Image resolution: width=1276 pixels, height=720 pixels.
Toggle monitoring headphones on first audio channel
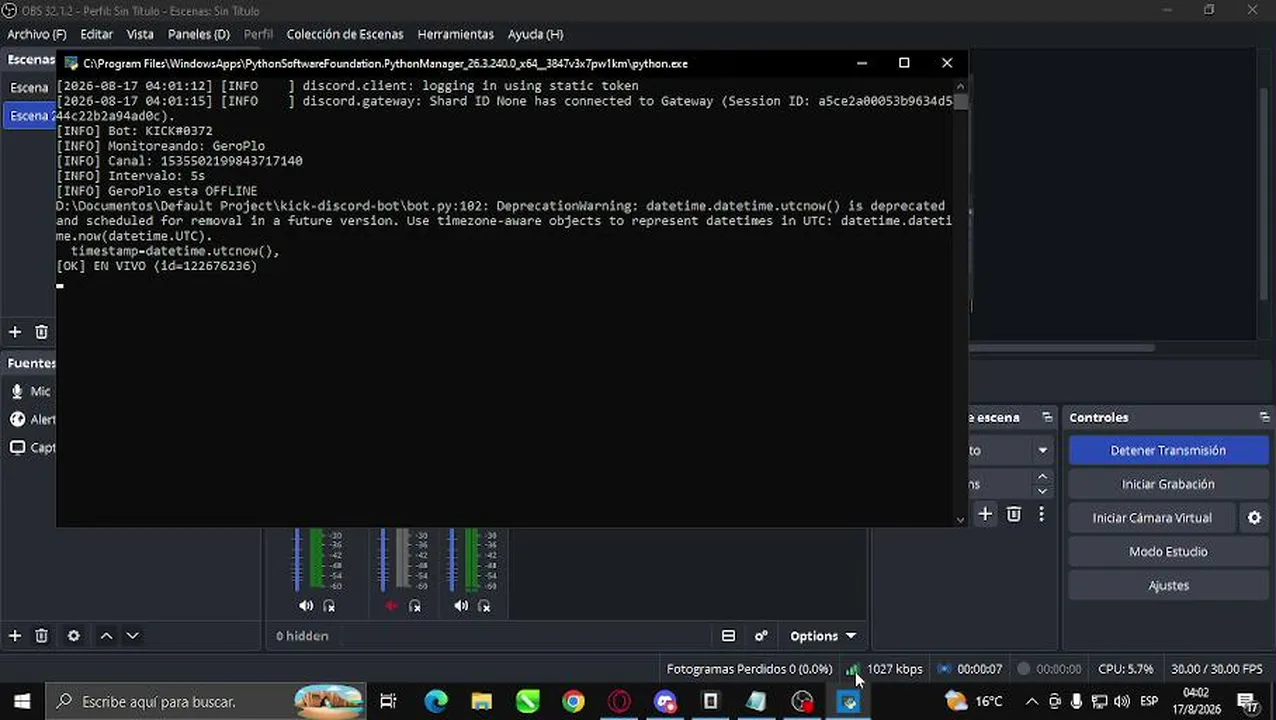pyautogui.click(x=329, y=605)
